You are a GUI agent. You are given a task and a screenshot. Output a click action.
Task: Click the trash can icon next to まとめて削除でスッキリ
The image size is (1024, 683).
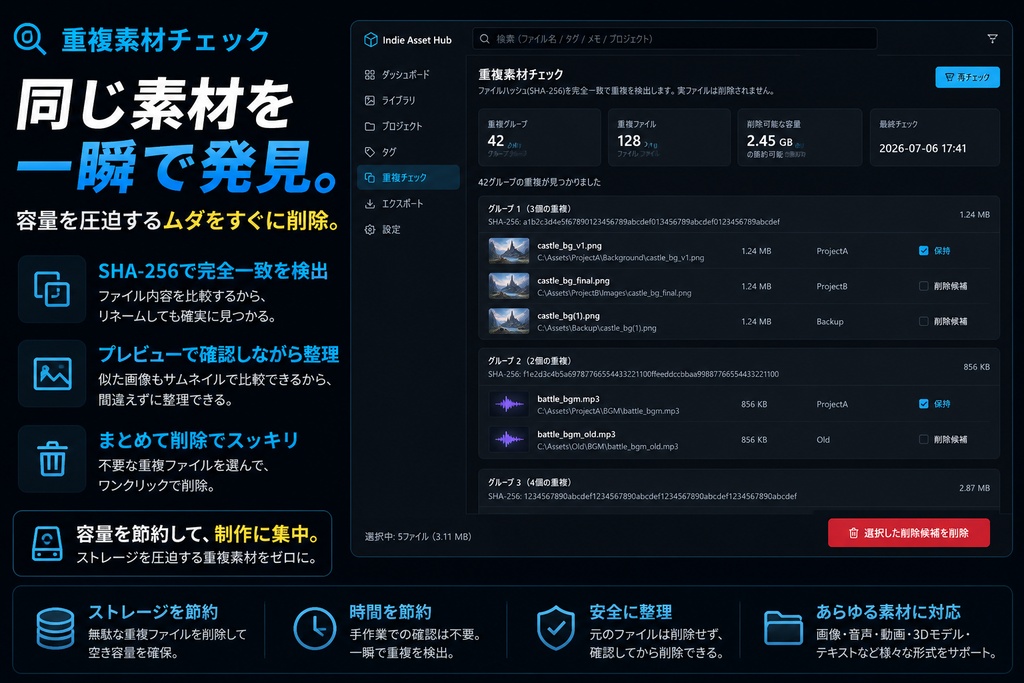point(52,458)
